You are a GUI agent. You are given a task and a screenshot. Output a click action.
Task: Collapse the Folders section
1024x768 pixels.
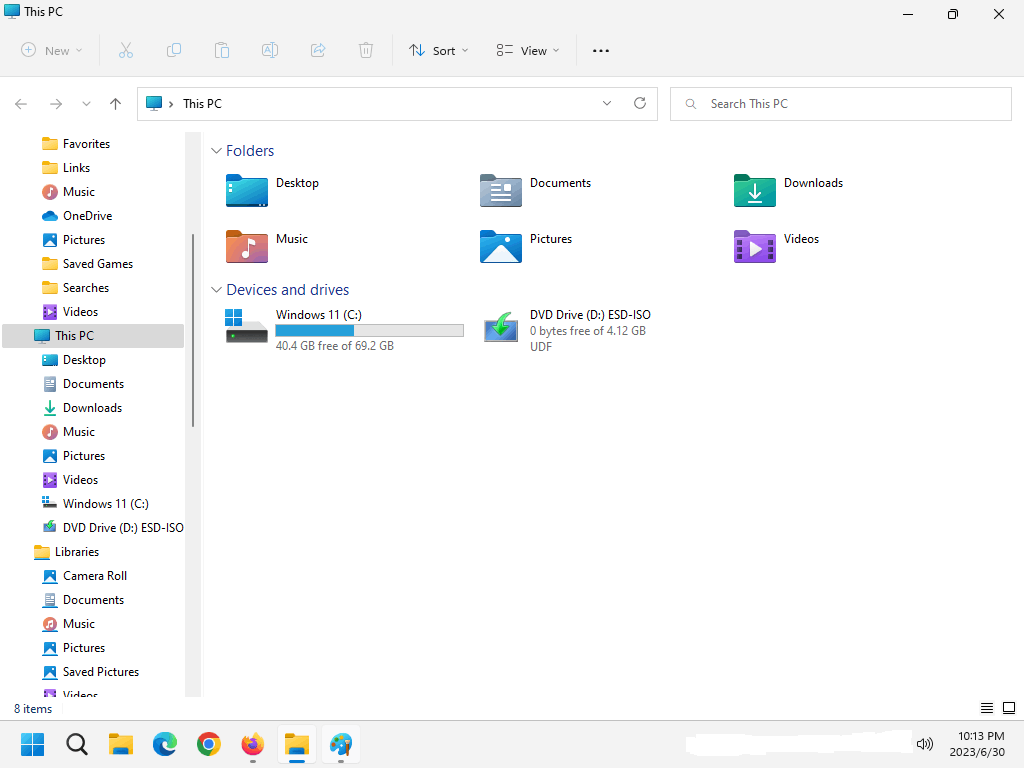pyautogui.click(x=216, y=151)
